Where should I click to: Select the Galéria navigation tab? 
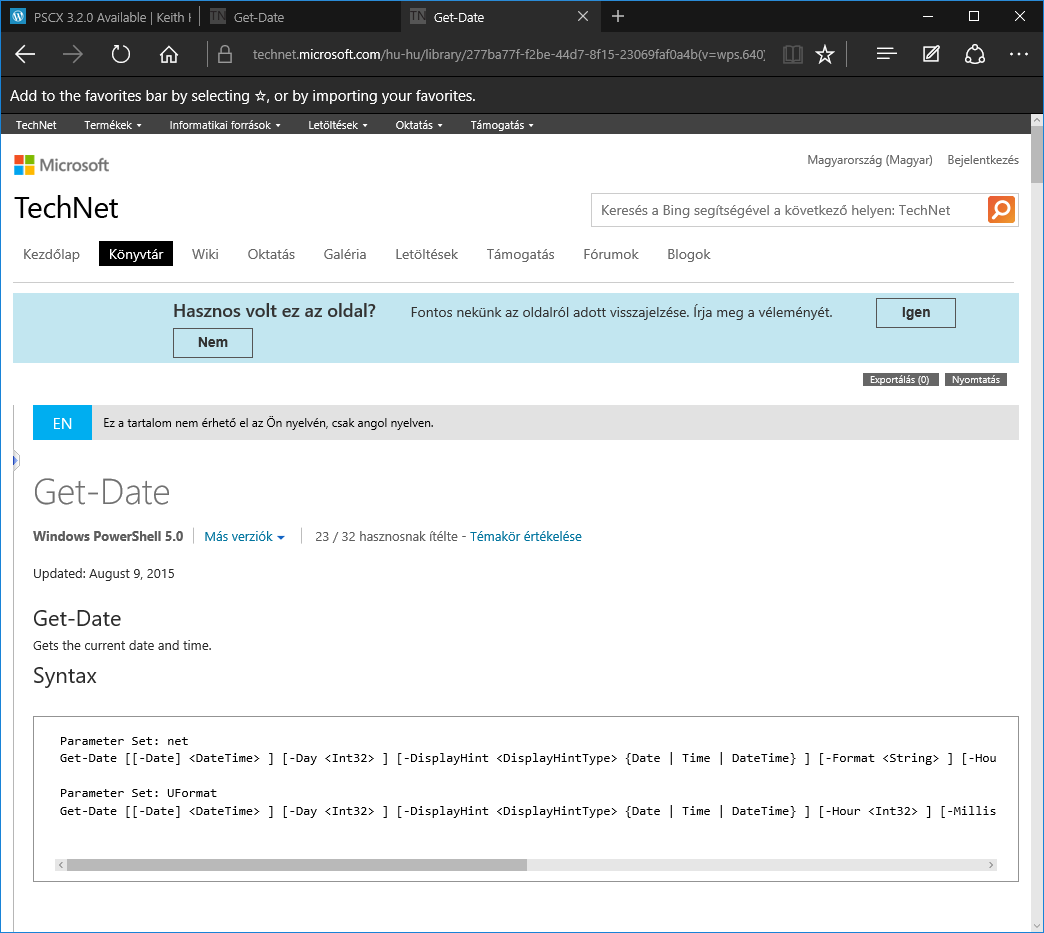click(x=345, y=254)
